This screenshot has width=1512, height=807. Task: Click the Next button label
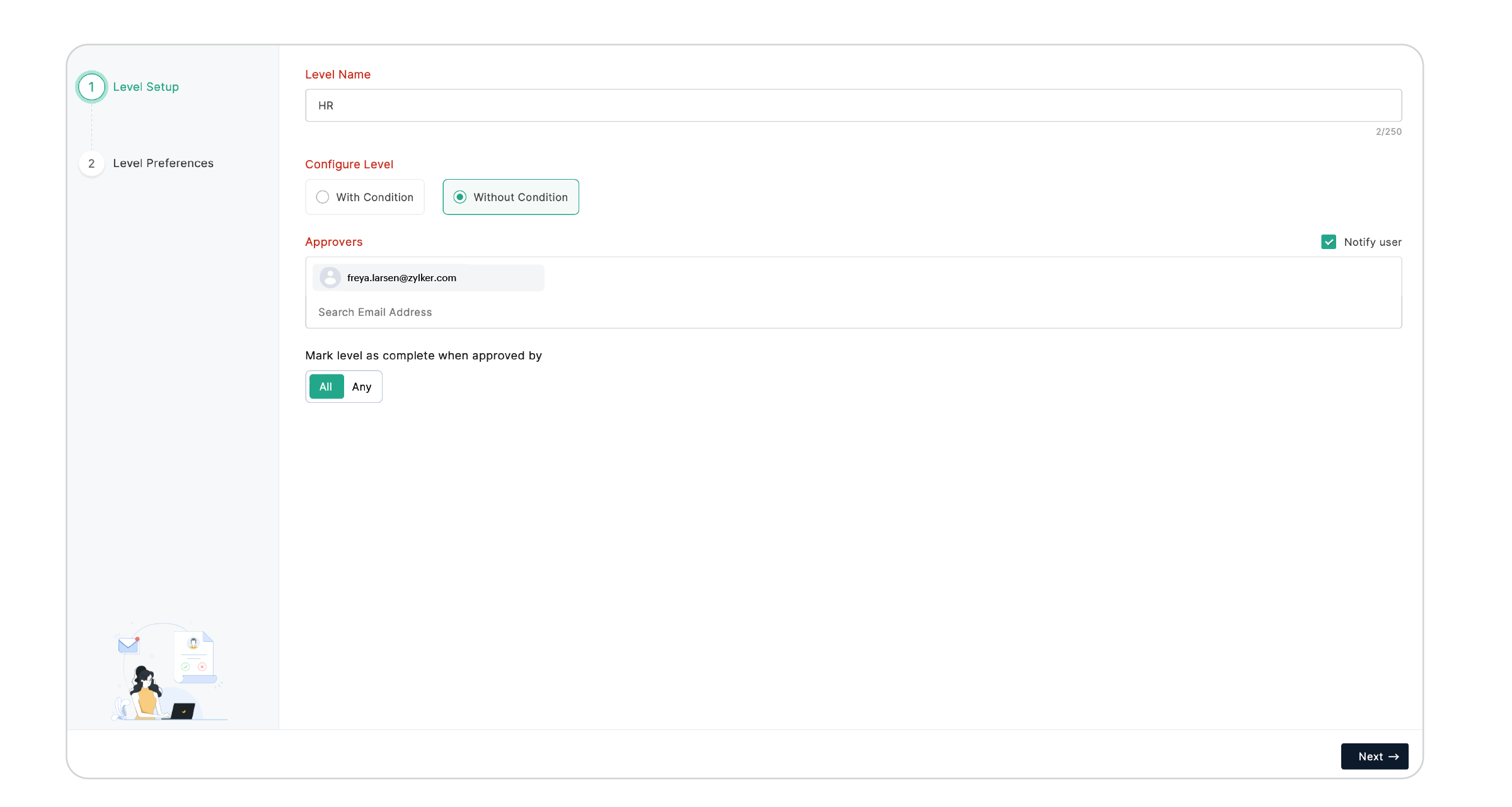pyautogui.click(x=1370, y=757)
